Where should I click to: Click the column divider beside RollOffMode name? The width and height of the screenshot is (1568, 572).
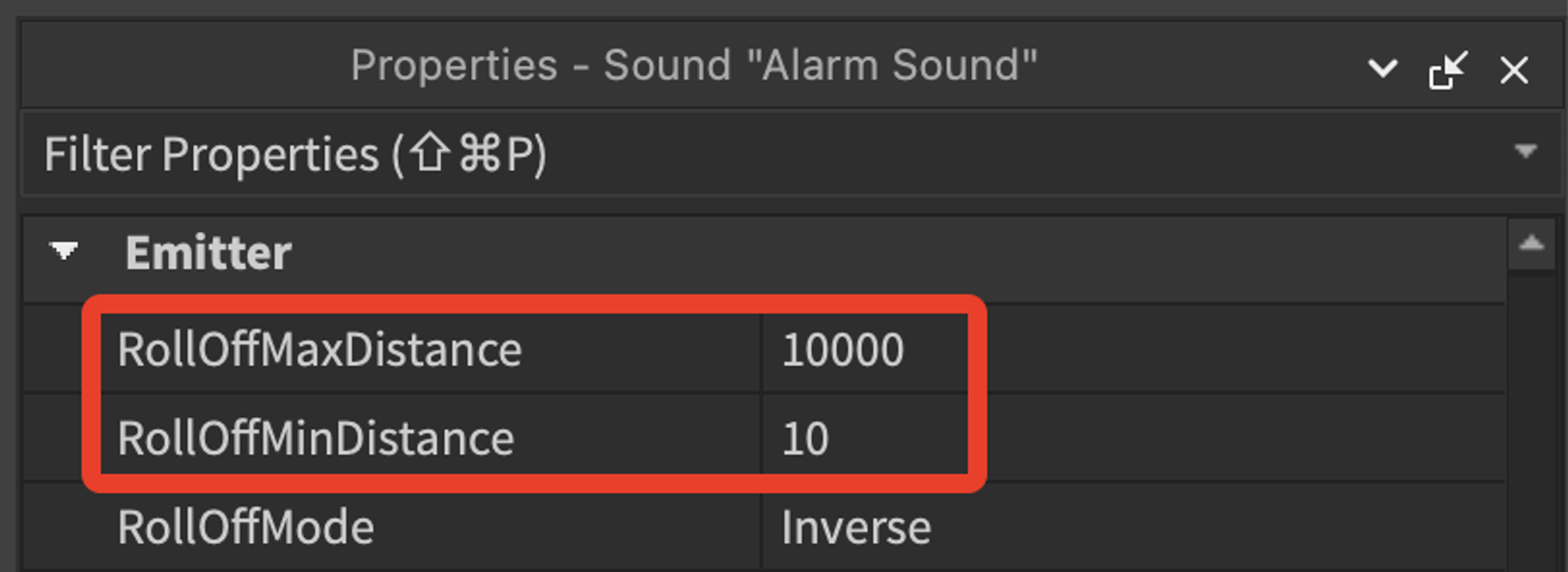[x=761, y=528]
